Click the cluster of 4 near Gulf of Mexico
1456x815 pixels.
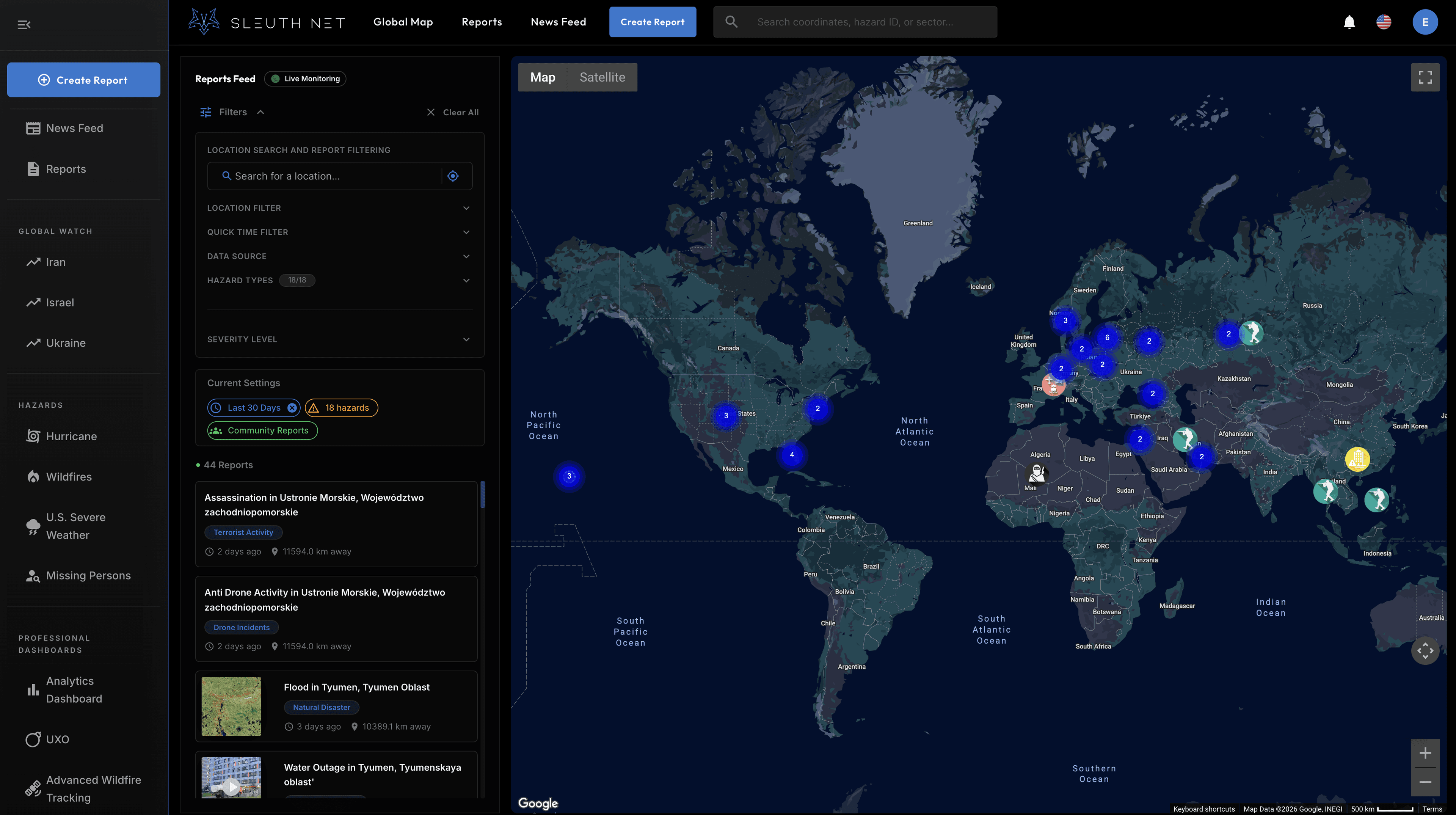point(791,454)
